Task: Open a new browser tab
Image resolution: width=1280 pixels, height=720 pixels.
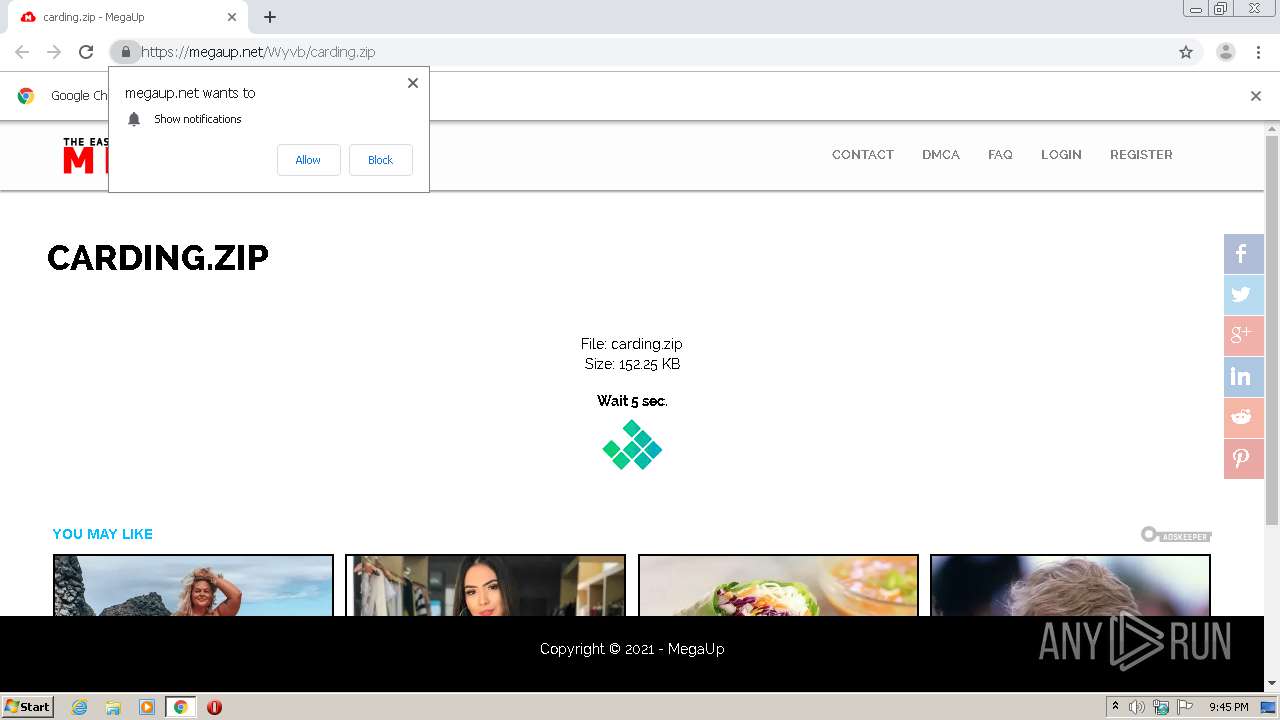Action: tap(270, 17)
